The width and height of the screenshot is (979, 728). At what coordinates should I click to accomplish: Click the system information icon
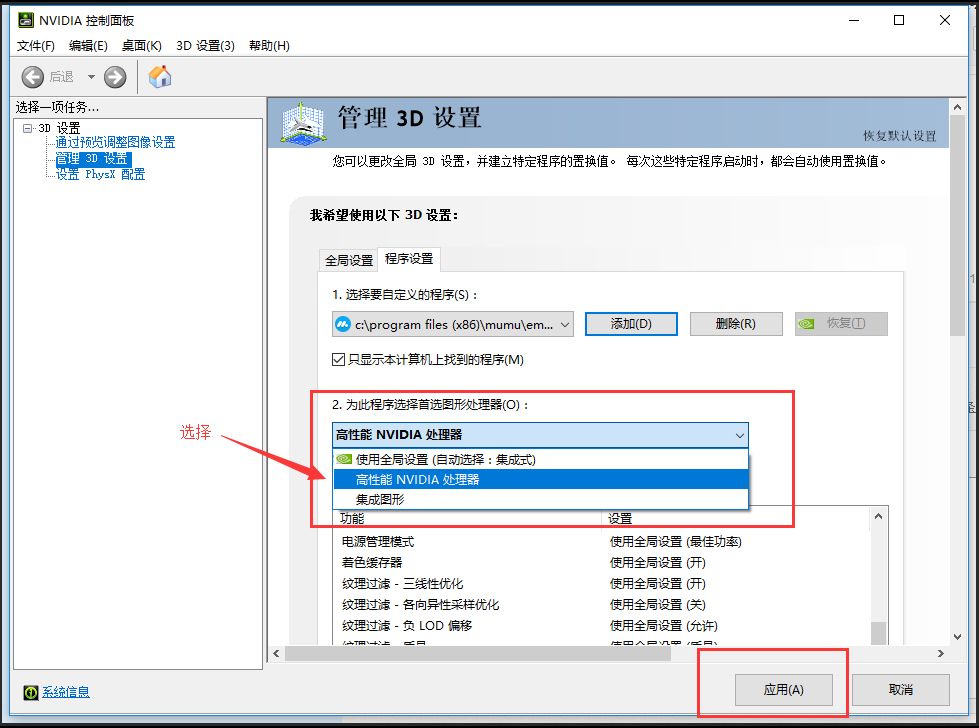(x=31, y=692)
